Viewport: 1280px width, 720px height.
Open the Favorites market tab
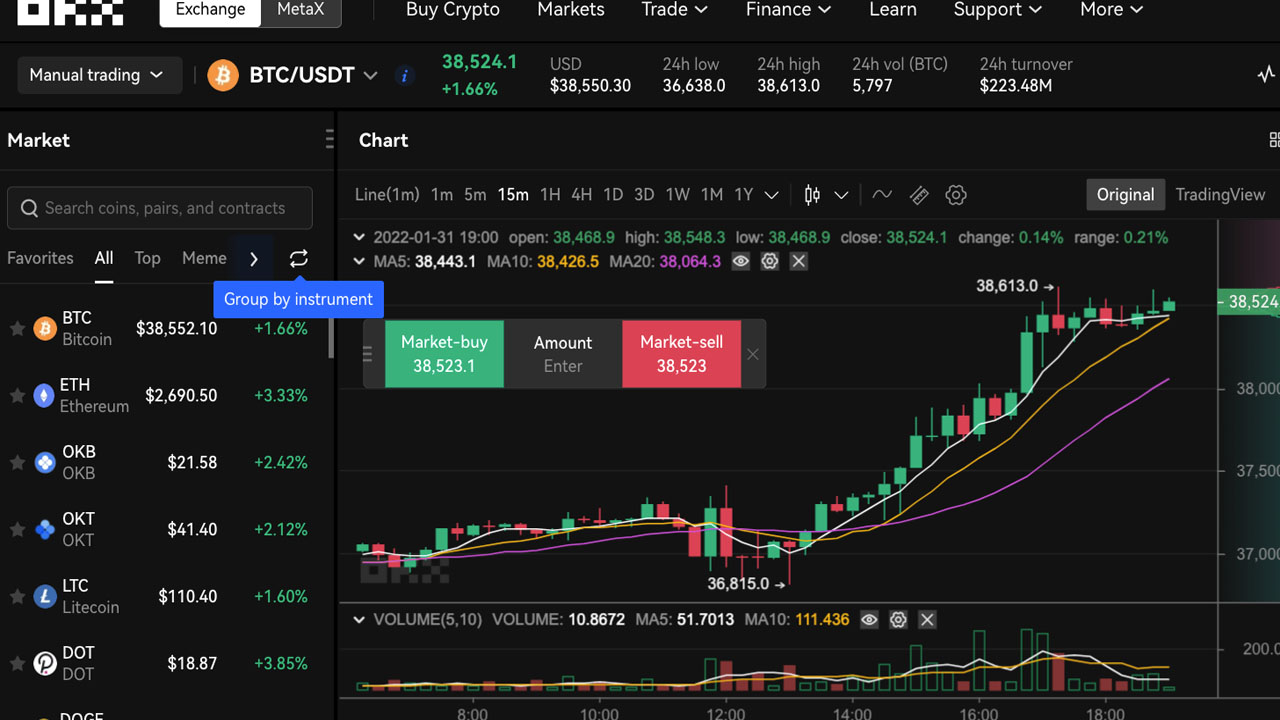point(40,258)
